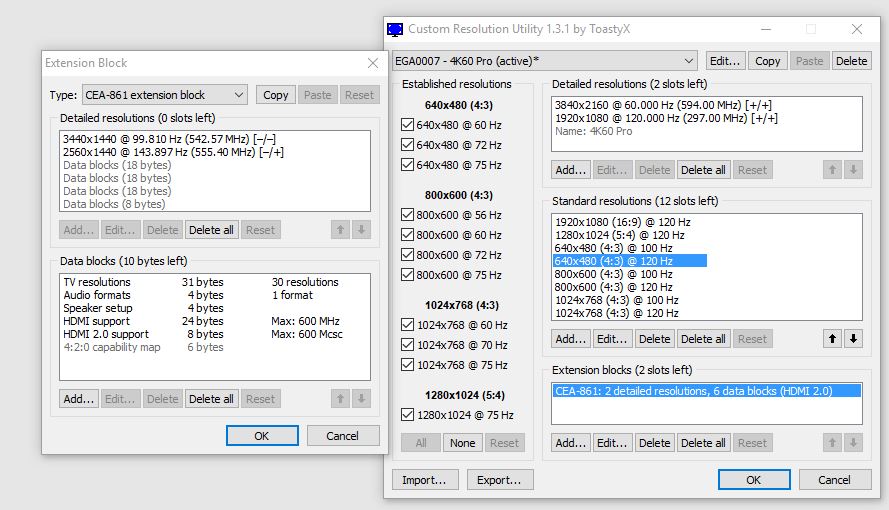Move standard resolution up with arrow button
889x510 pixels.
click(x=833, y=339)
